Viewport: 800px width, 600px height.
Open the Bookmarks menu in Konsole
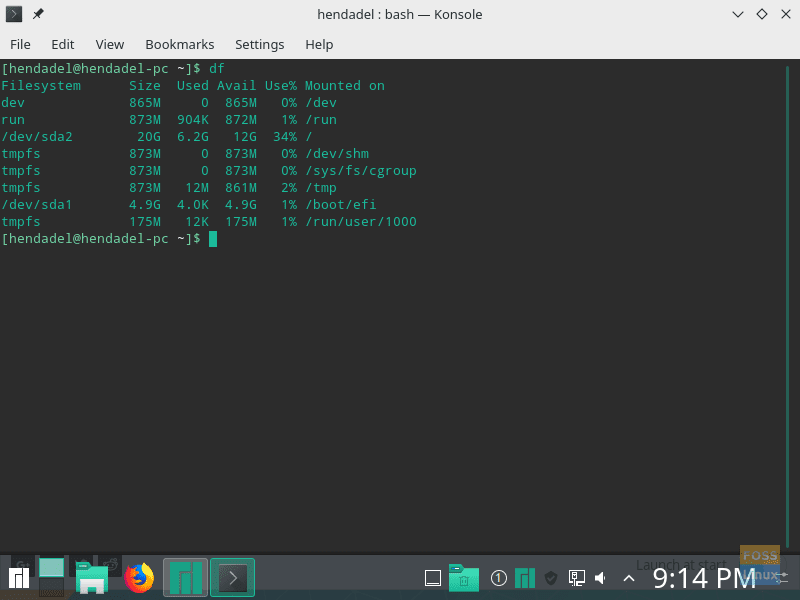coord(180,44)
